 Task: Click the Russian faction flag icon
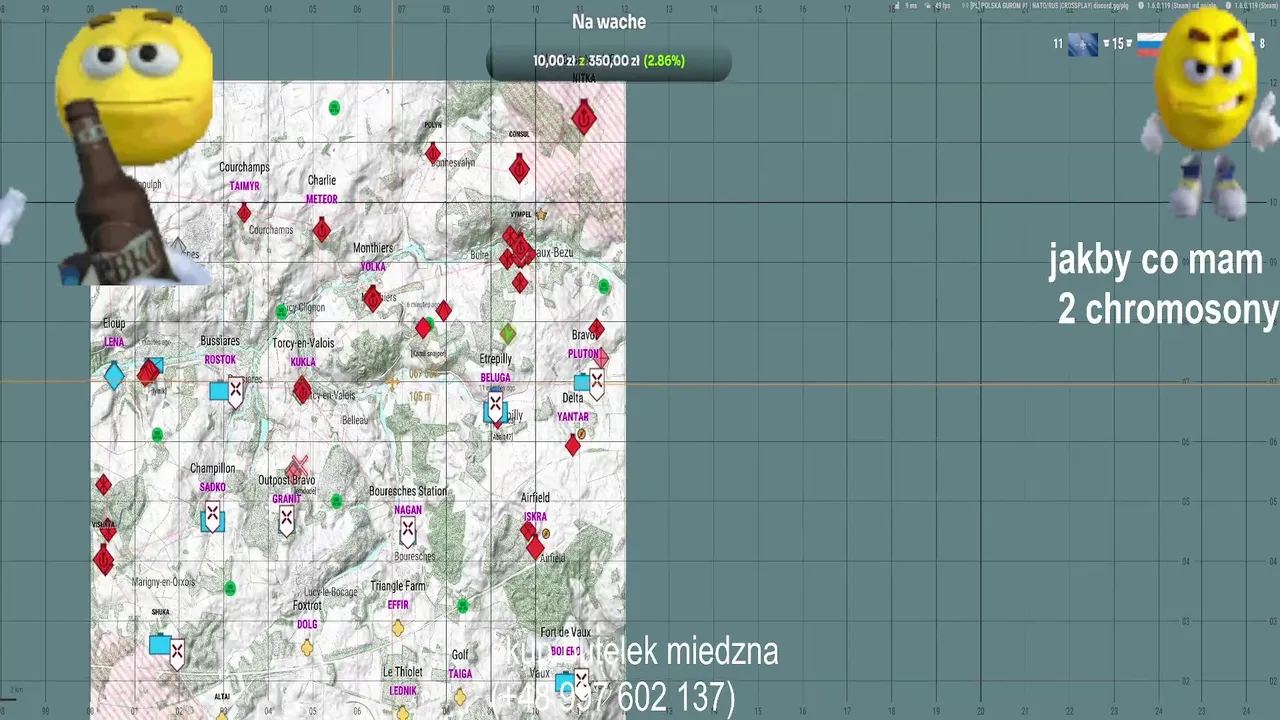pos(1146,44)
